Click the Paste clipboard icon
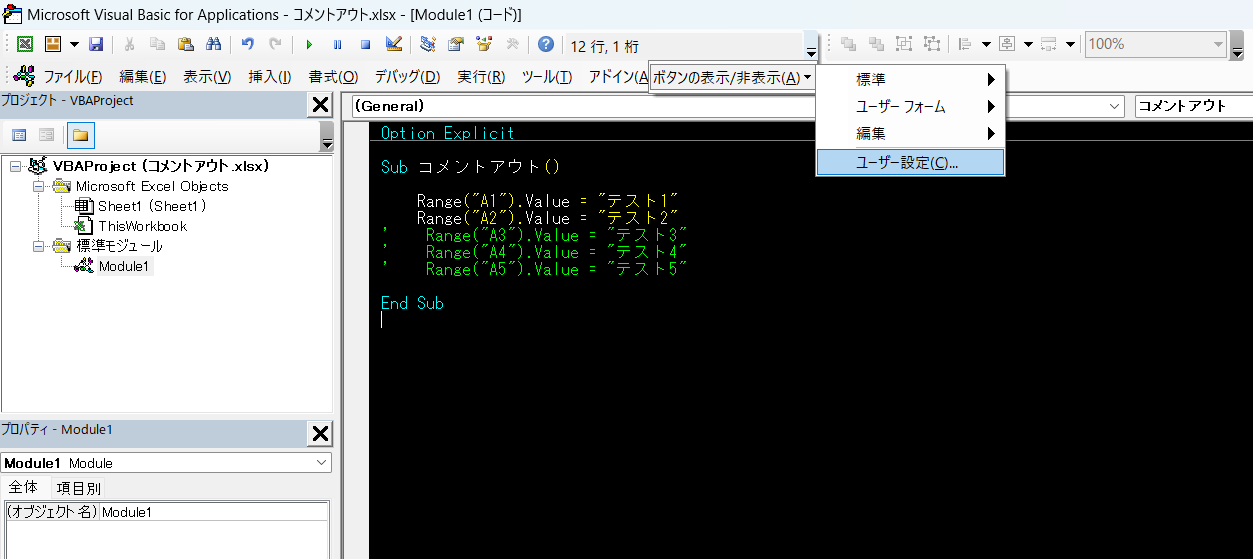The height and width of the screenshot is (559, 1253). (185, 44)
